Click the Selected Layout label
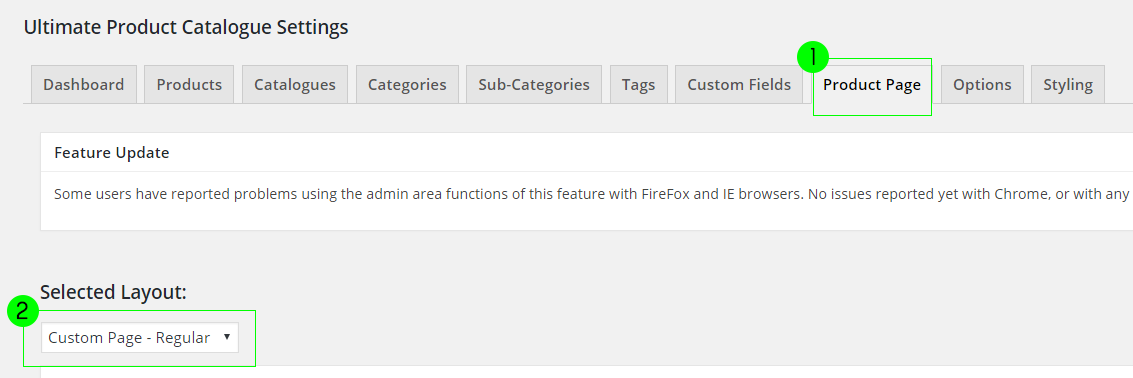This screenshot has width=1133, height=378. (x=113, y=292)
